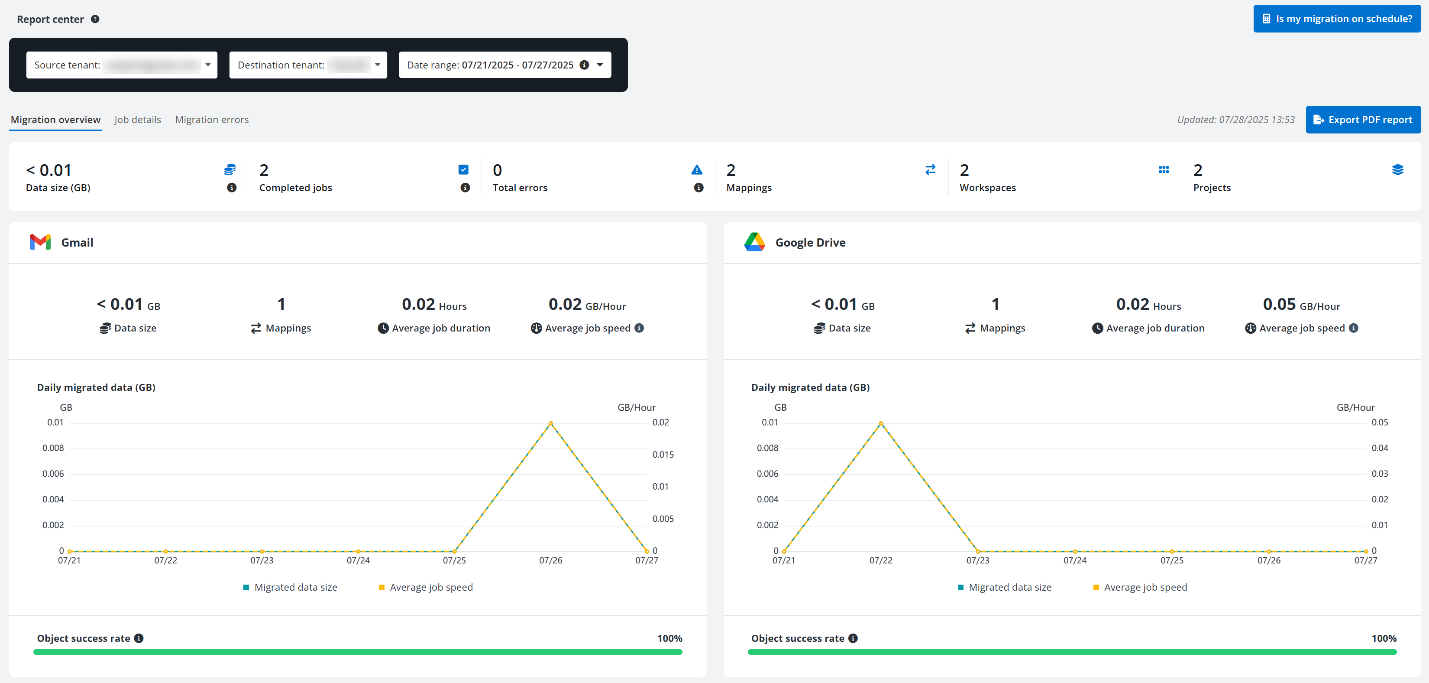Open the Migration errors tab
This screenshot has height=683, width=1429.
pyautogui.click(x=211, y=118)
